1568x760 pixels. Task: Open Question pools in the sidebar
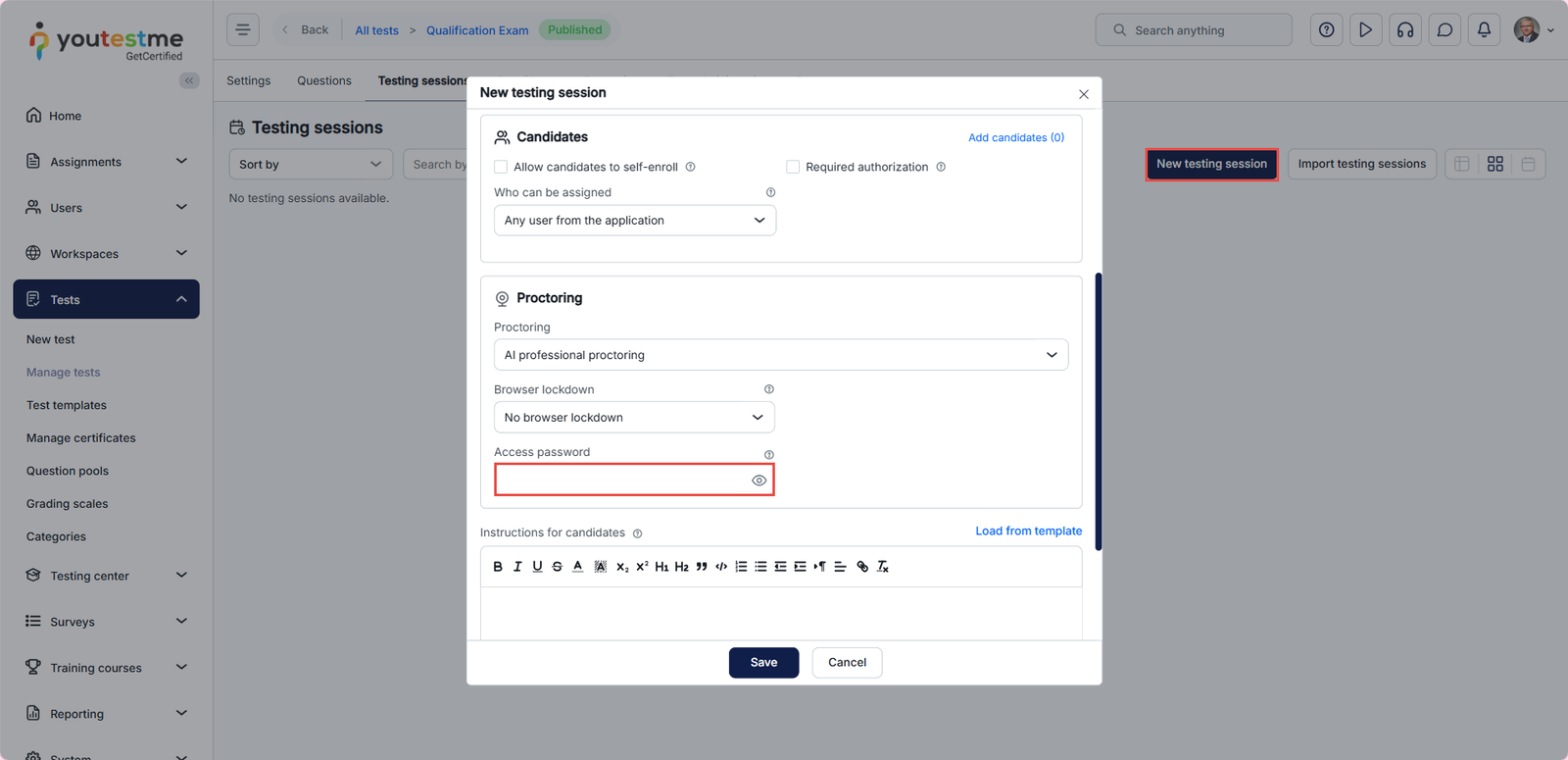[x=68, y=471]
